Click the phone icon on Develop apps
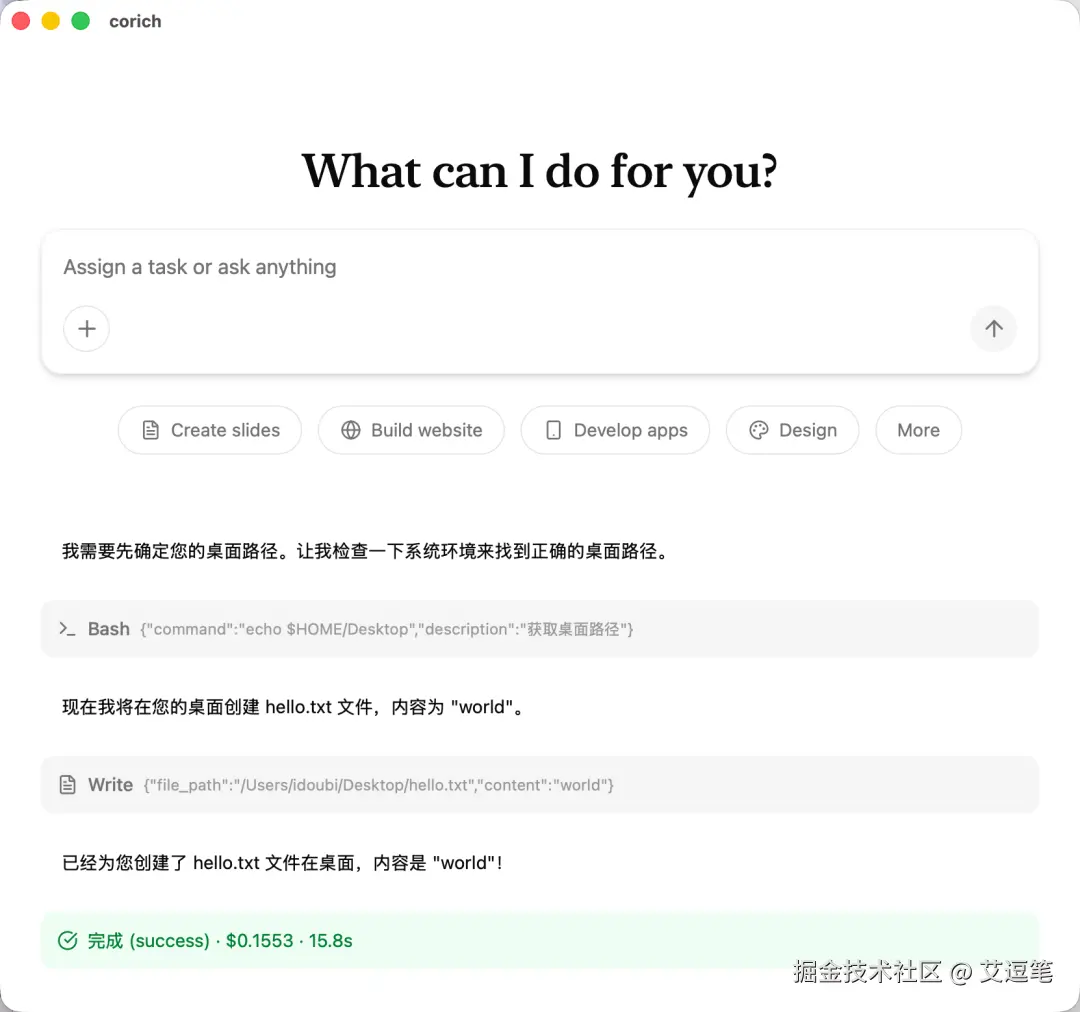The height and width of the screenshot is (1012, 1080). click(x=553, y=430)
